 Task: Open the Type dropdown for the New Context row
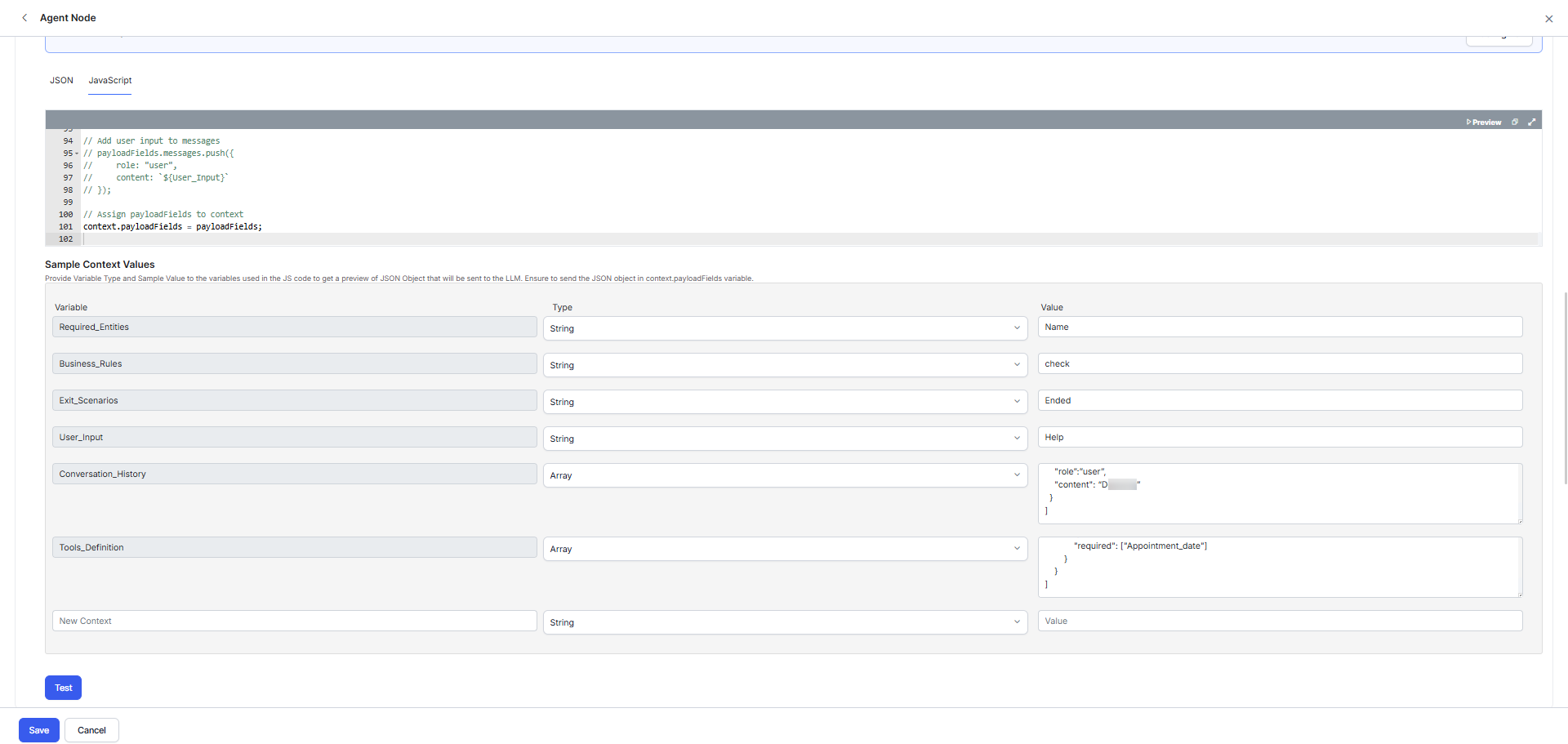[x=784, y=622]
